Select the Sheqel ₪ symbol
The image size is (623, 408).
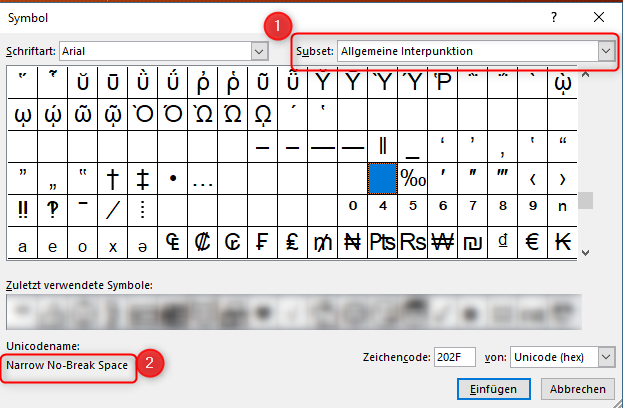(472, 243)
